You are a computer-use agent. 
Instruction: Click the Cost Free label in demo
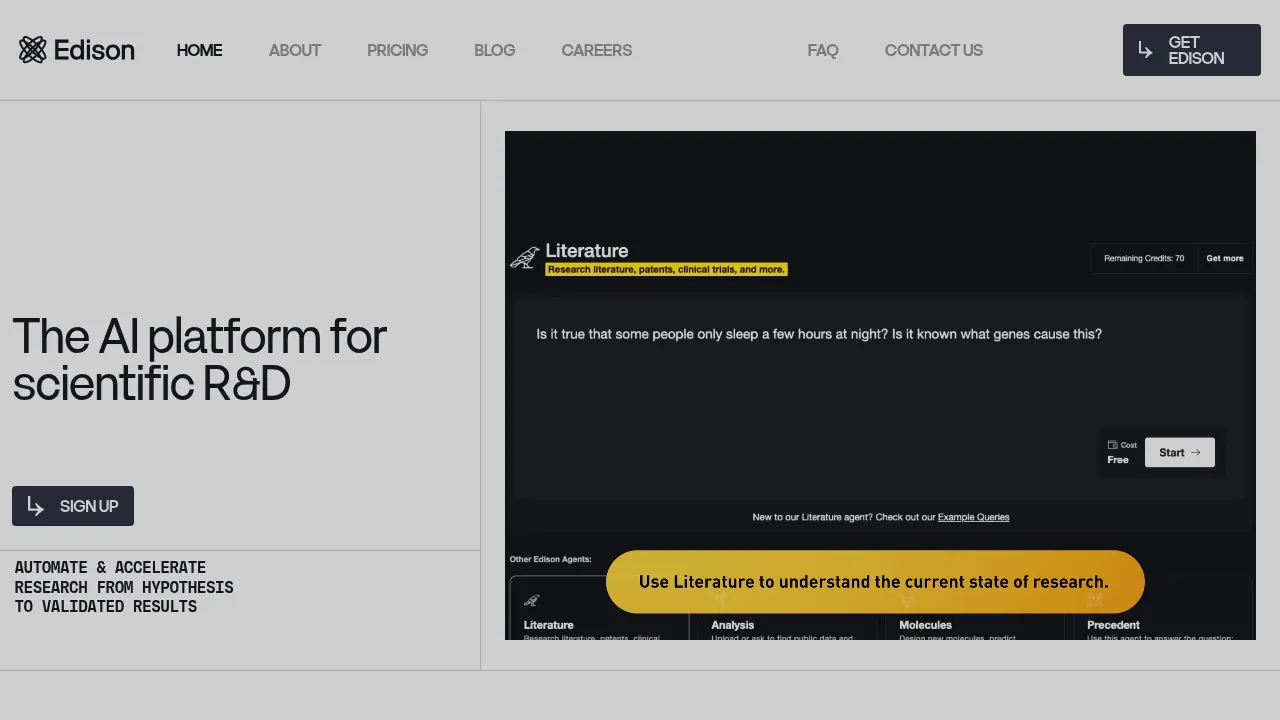(x=1121, y=452)
